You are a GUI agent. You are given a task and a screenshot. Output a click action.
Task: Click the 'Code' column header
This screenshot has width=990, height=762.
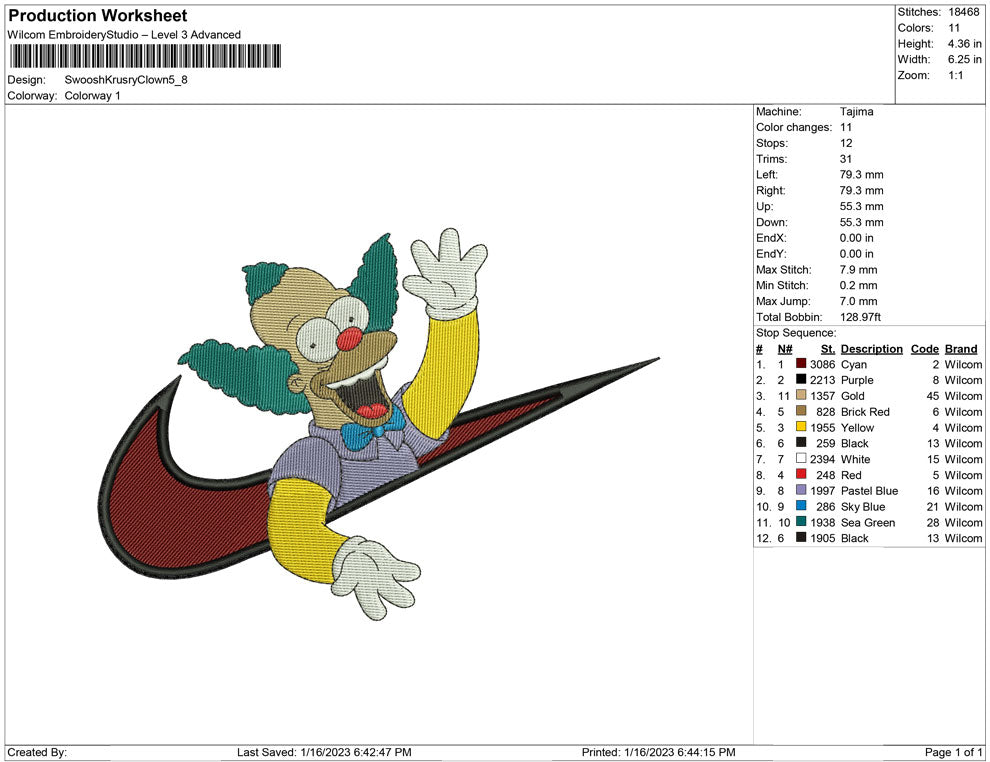tap(924, 349)
